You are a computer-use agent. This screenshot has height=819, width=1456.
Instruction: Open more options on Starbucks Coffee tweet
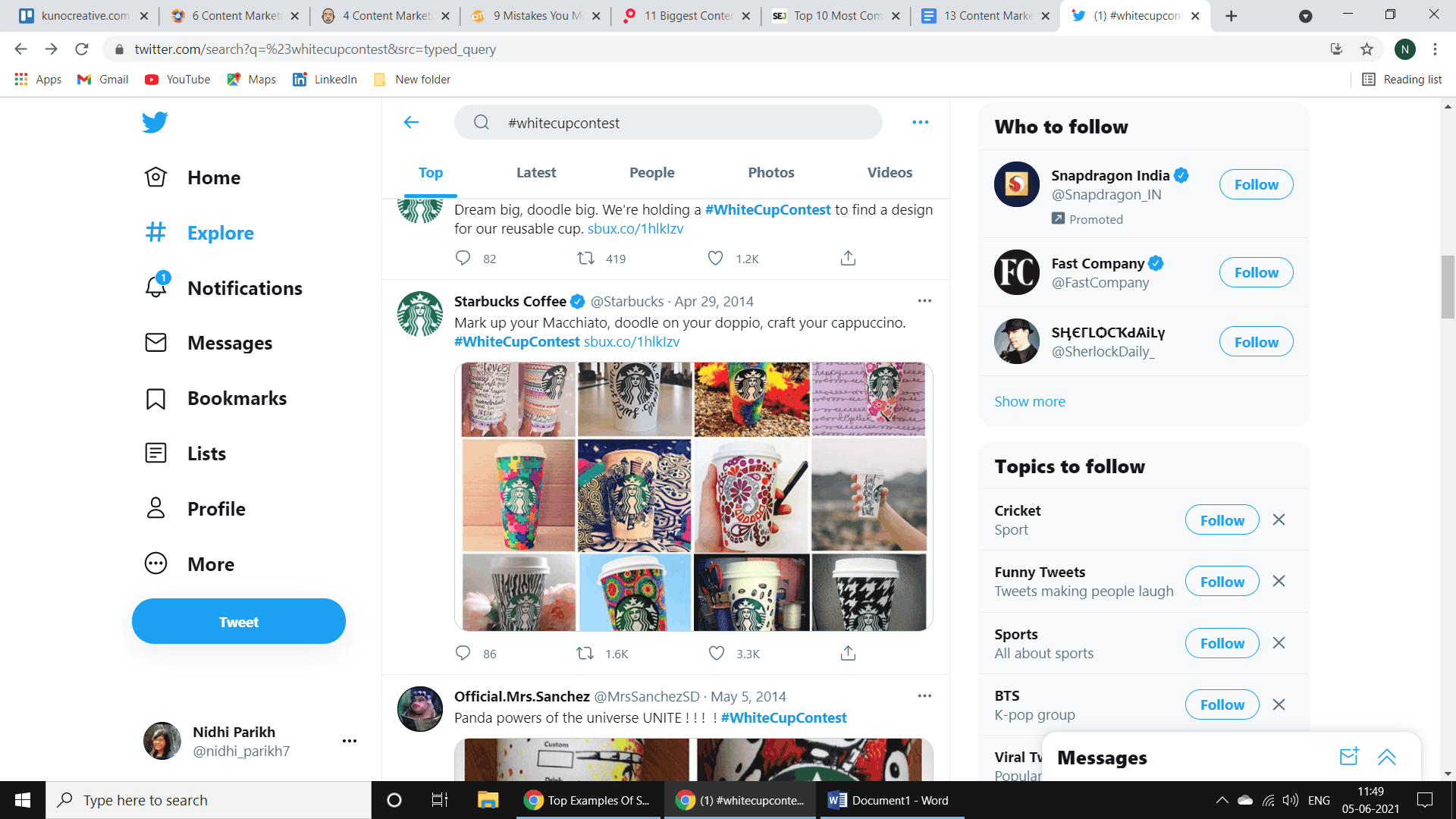pos(924,301)
